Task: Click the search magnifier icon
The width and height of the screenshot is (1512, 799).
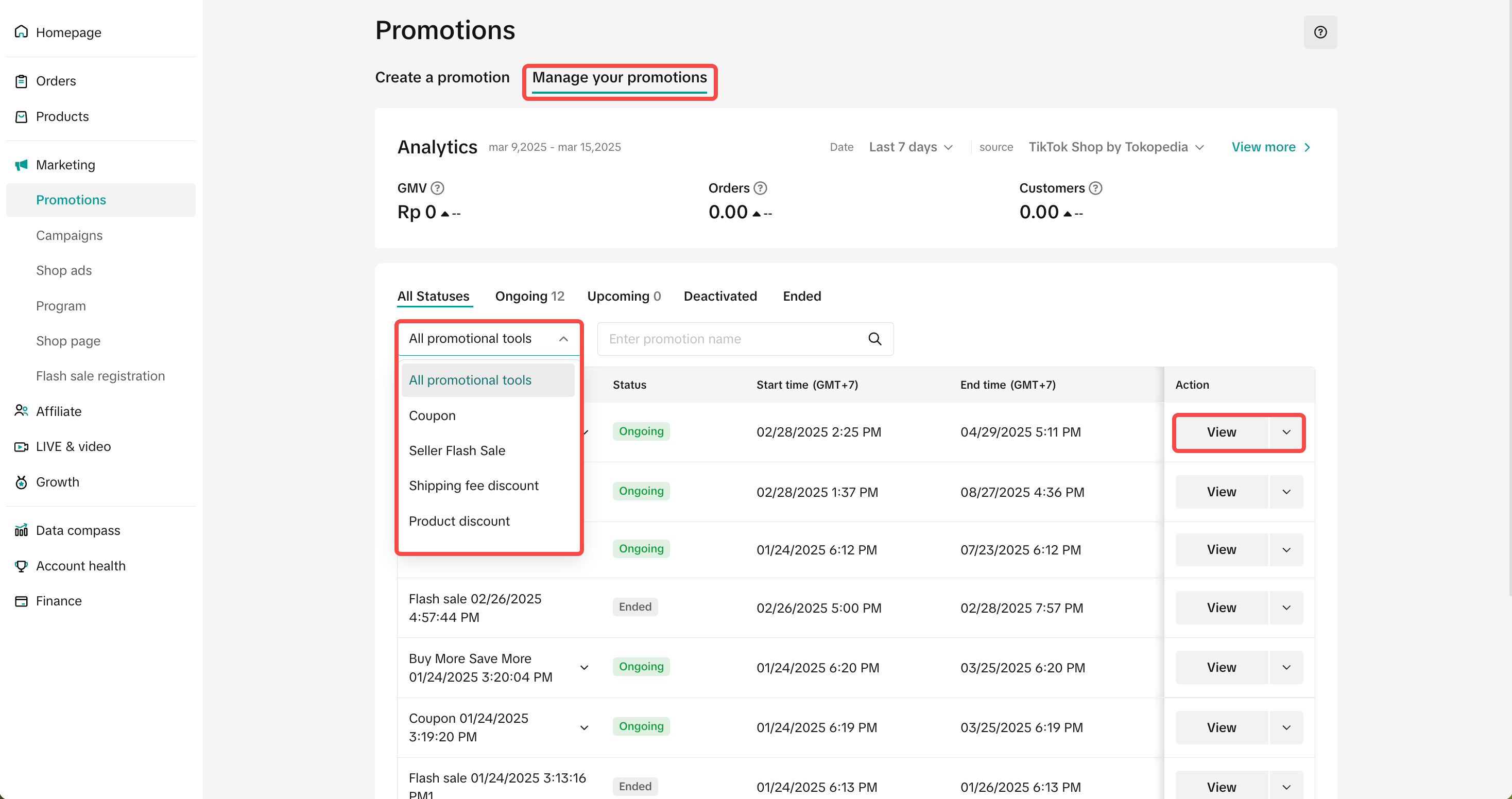Action: click(874, 338)
